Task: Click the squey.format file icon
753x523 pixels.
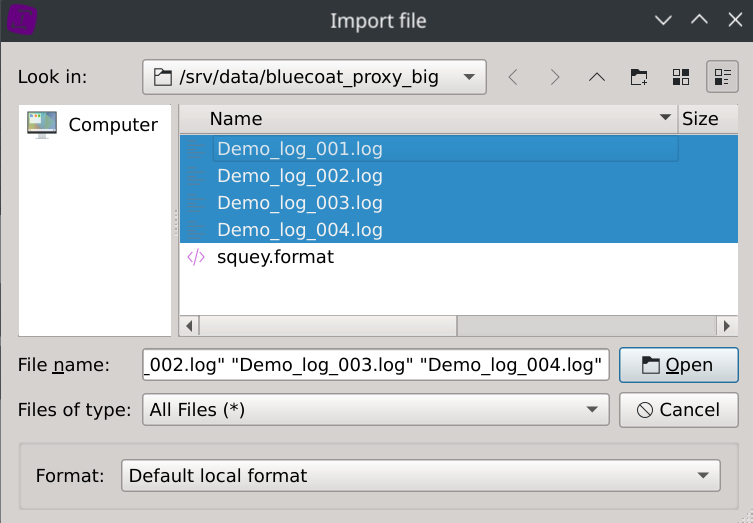Action: (x=196, y=257)
